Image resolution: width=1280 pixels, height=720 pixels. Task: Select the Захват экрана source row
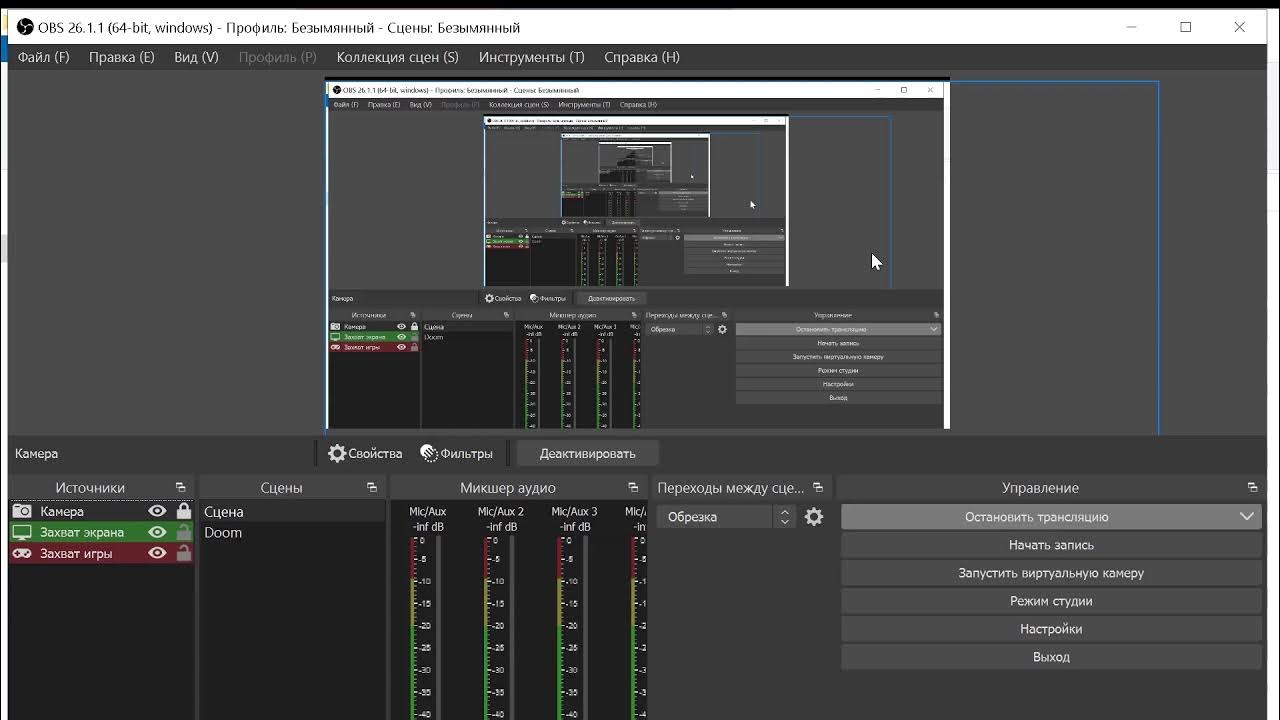(x=101, y=532)
